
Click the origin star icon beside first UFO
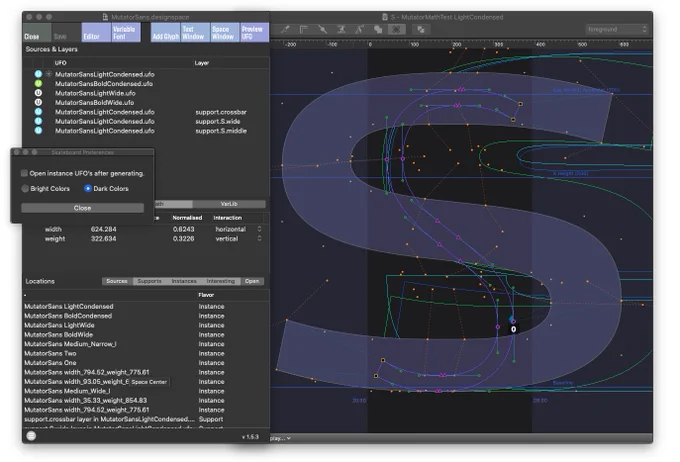pos(49,74)
